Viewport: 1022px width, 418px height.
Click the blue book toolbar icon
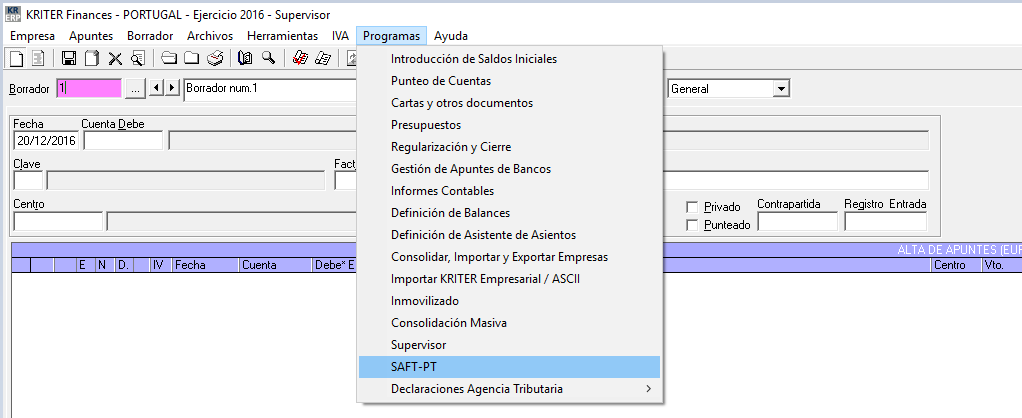[x=245, y=58]
